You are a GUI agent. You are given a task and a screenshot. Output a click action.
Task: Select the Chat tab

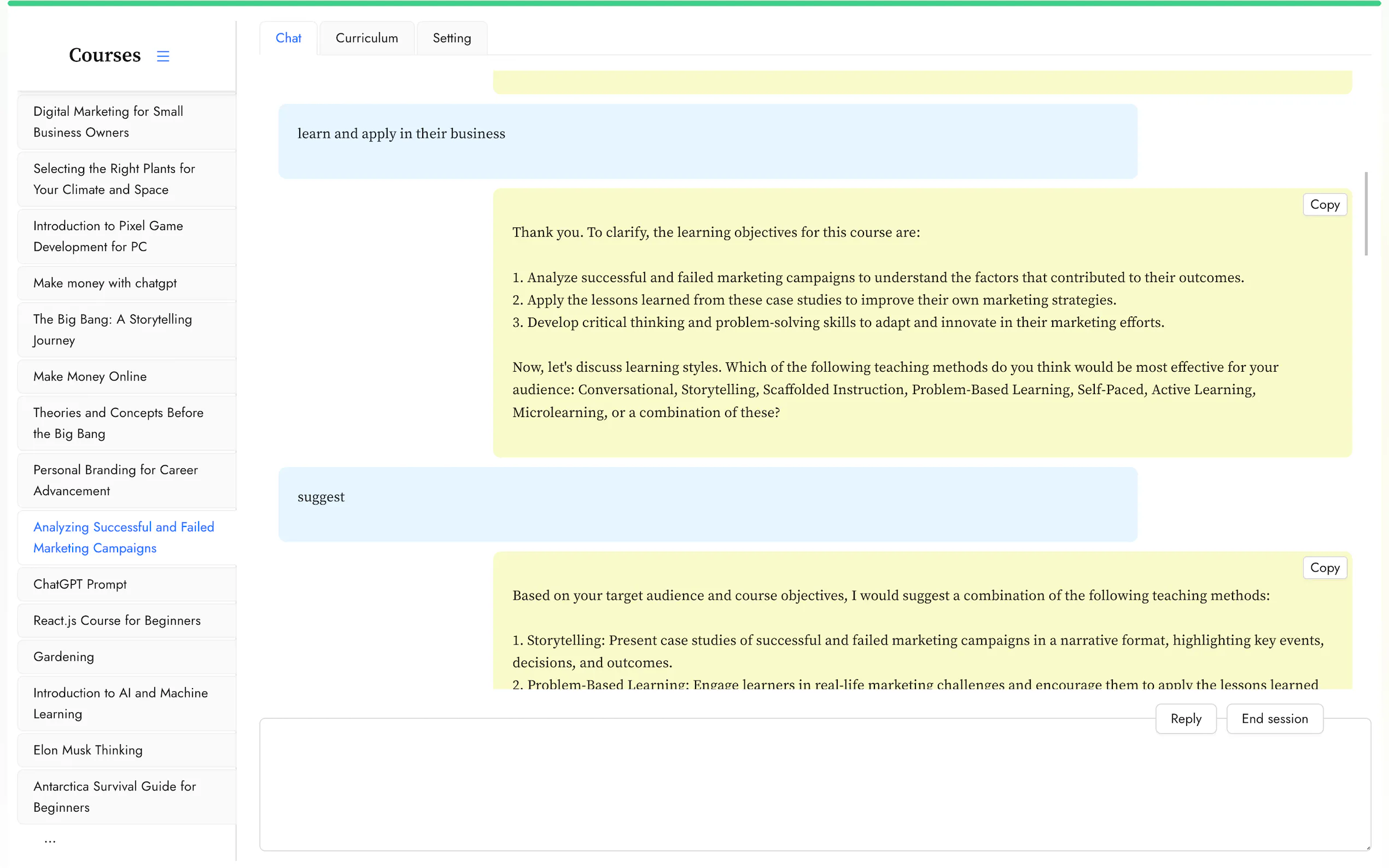pyautogui.click(x=288, y=38)
